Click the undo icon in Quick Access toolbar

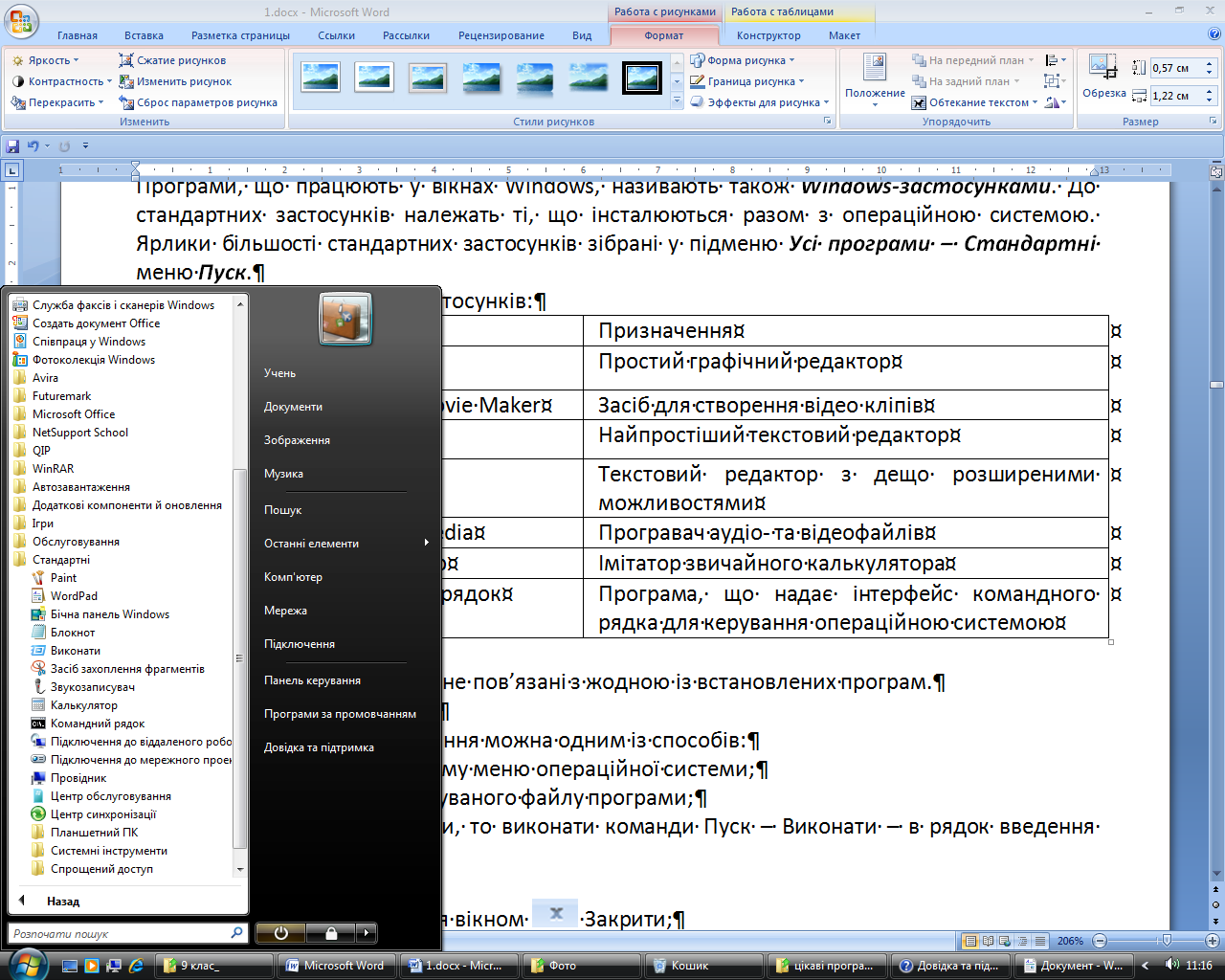[33, 145]
